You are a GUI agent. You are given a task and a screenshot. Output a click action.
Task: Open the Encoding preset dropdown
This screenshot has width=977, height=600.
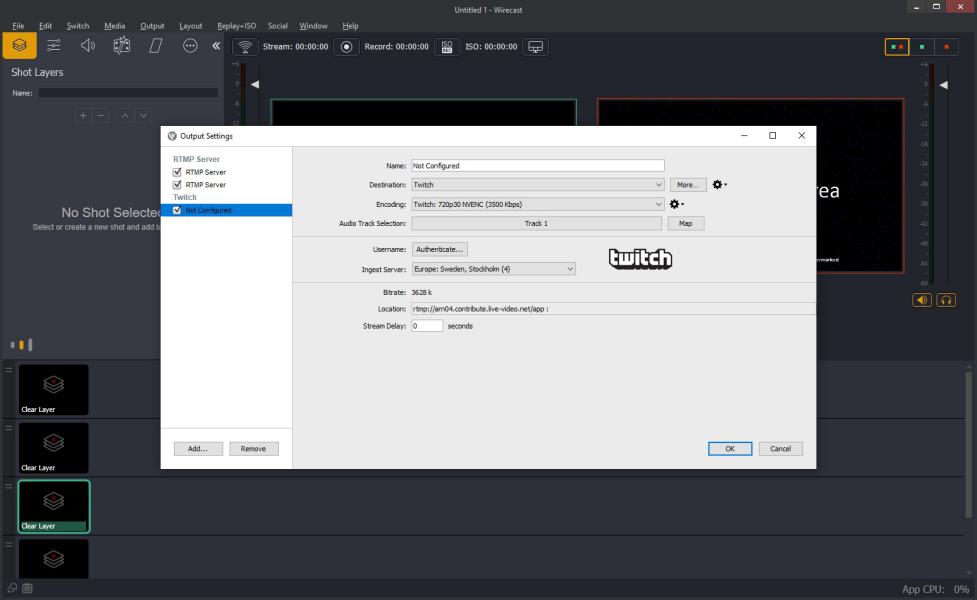(538, 204)
